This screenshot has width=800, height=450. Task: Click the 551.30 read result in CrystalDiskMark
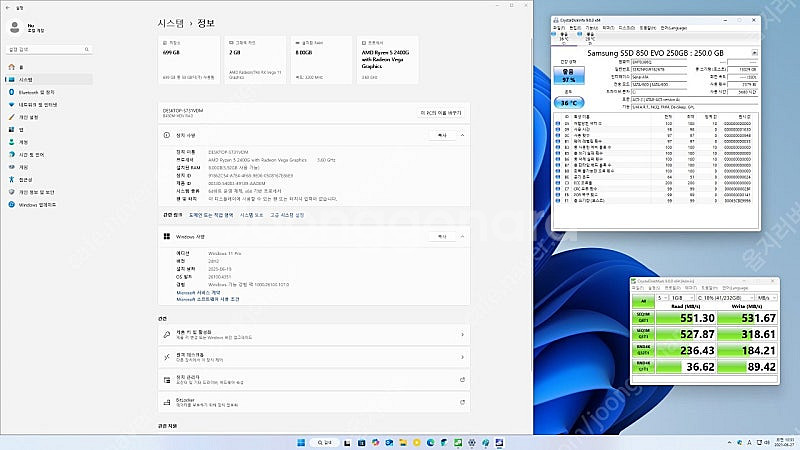tap(686, 318)
